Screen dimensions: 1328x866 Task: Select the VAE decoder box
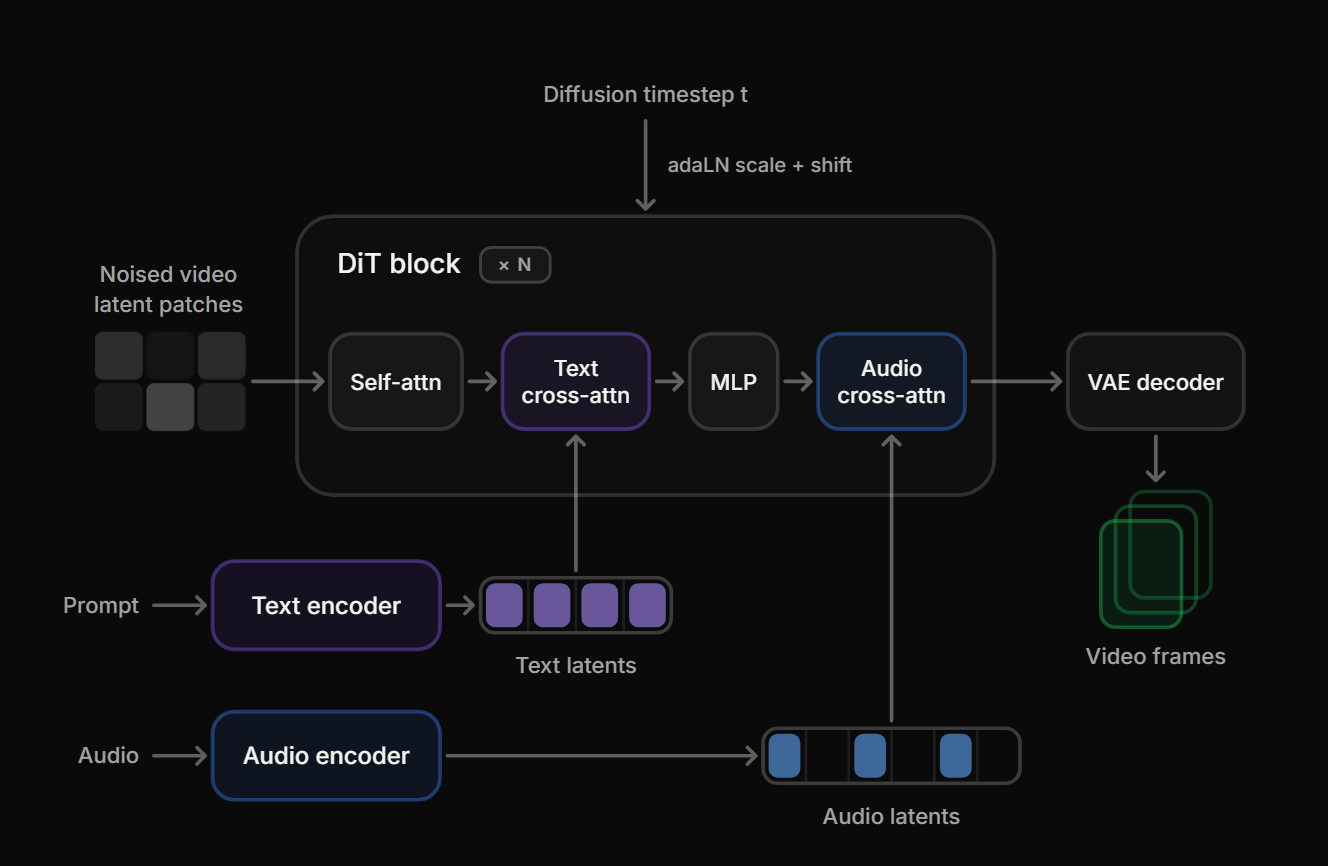pyautogui.click(x=1156, y=381)
